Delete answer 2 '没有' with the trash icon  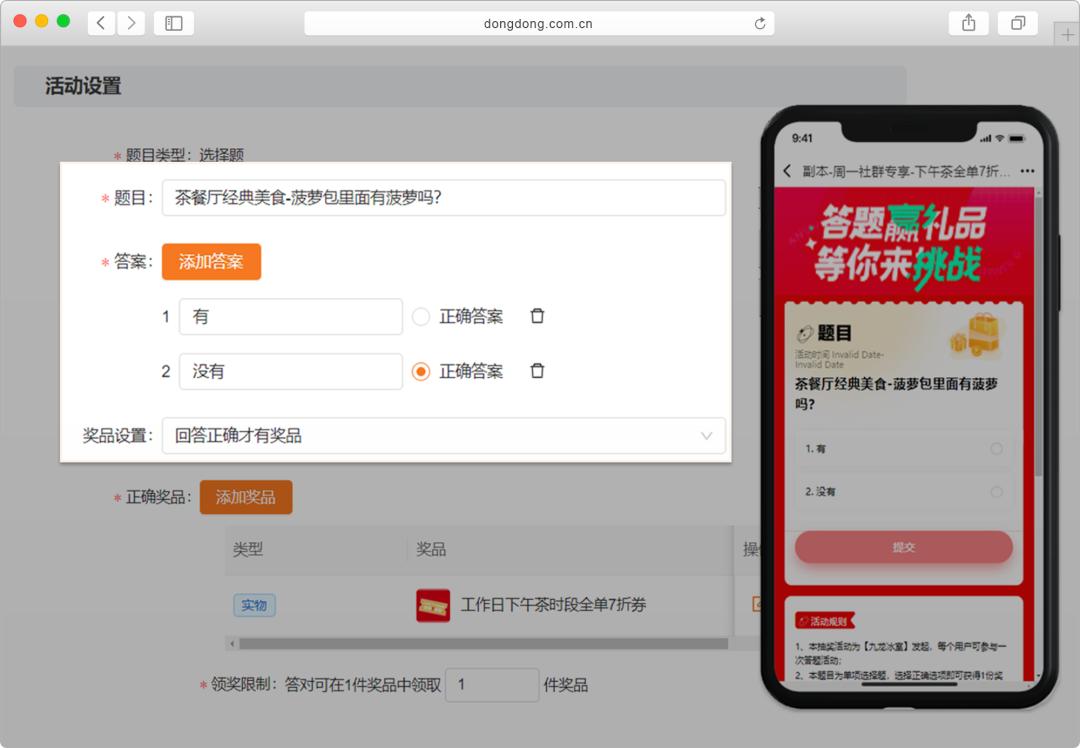coord(537,371)
